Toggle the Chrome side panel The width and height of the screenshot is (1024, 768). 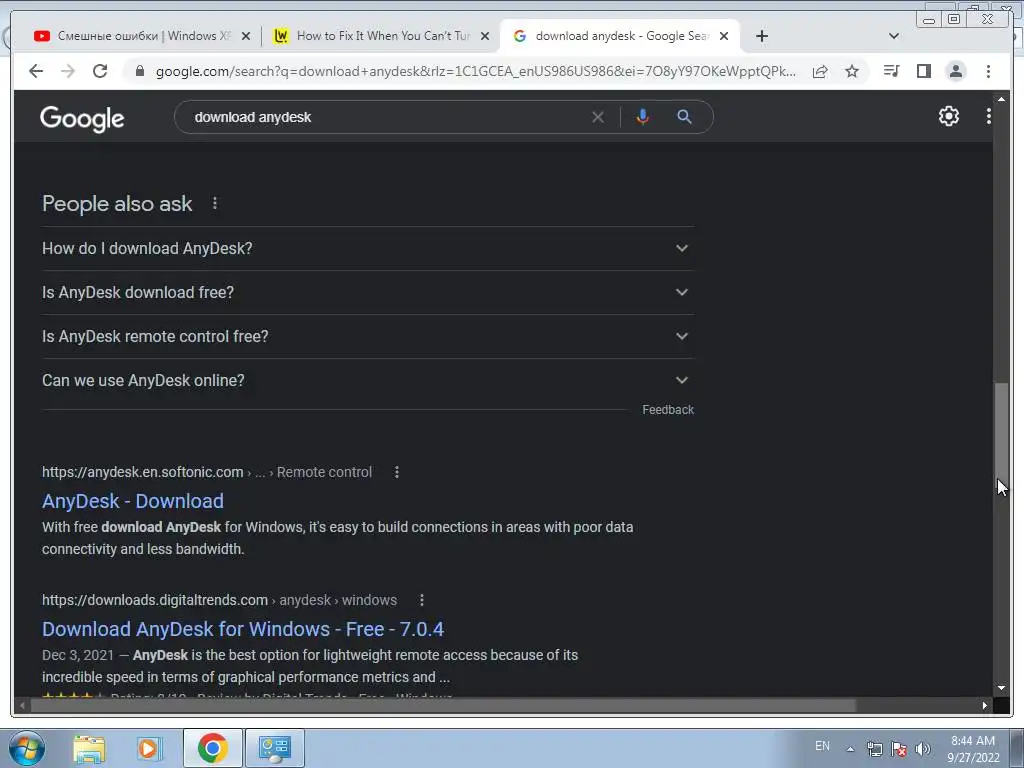(x=923, y=71)
